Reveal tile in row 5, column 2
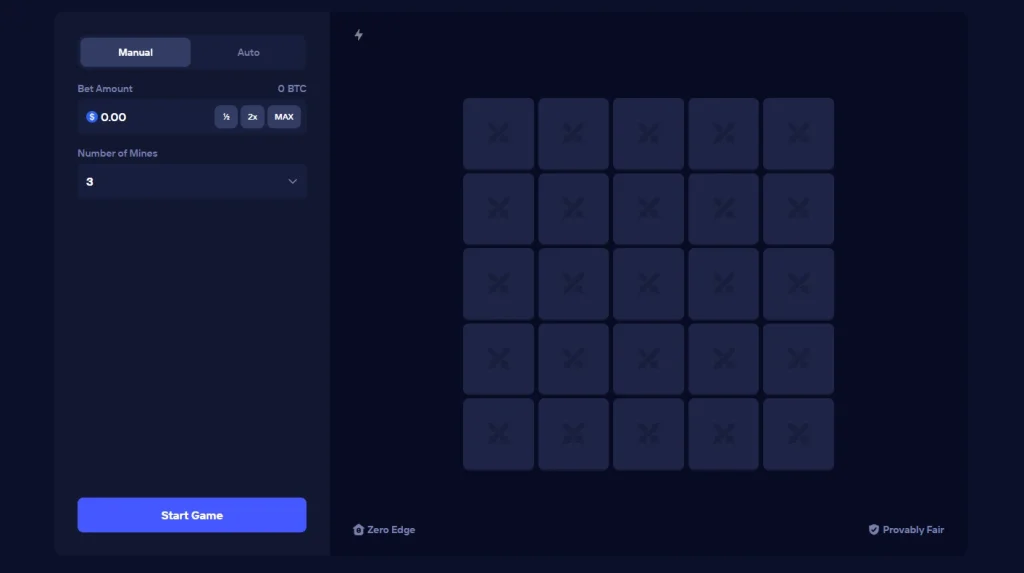 tap(573, 434)
